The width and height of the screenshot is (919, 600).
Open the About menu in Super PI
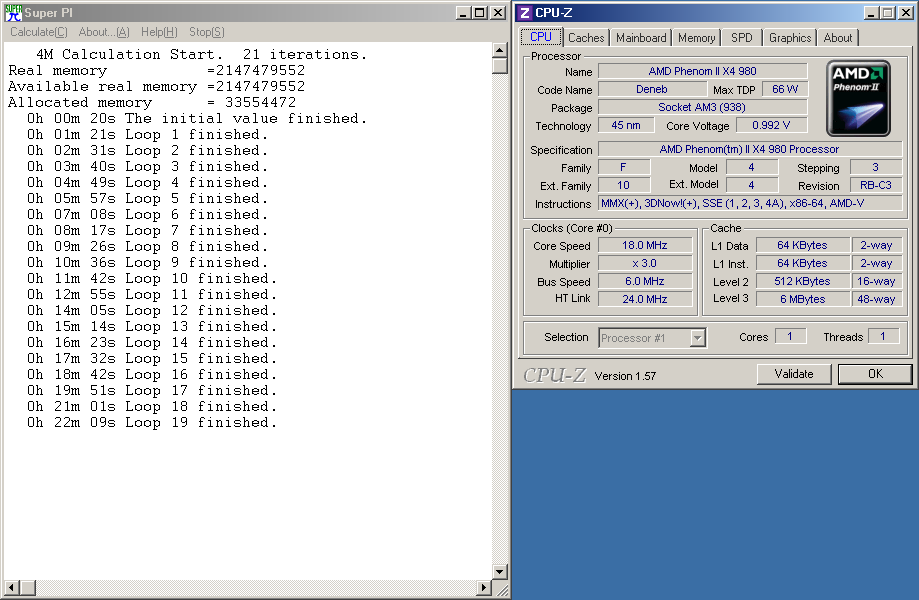coord(104,32)
